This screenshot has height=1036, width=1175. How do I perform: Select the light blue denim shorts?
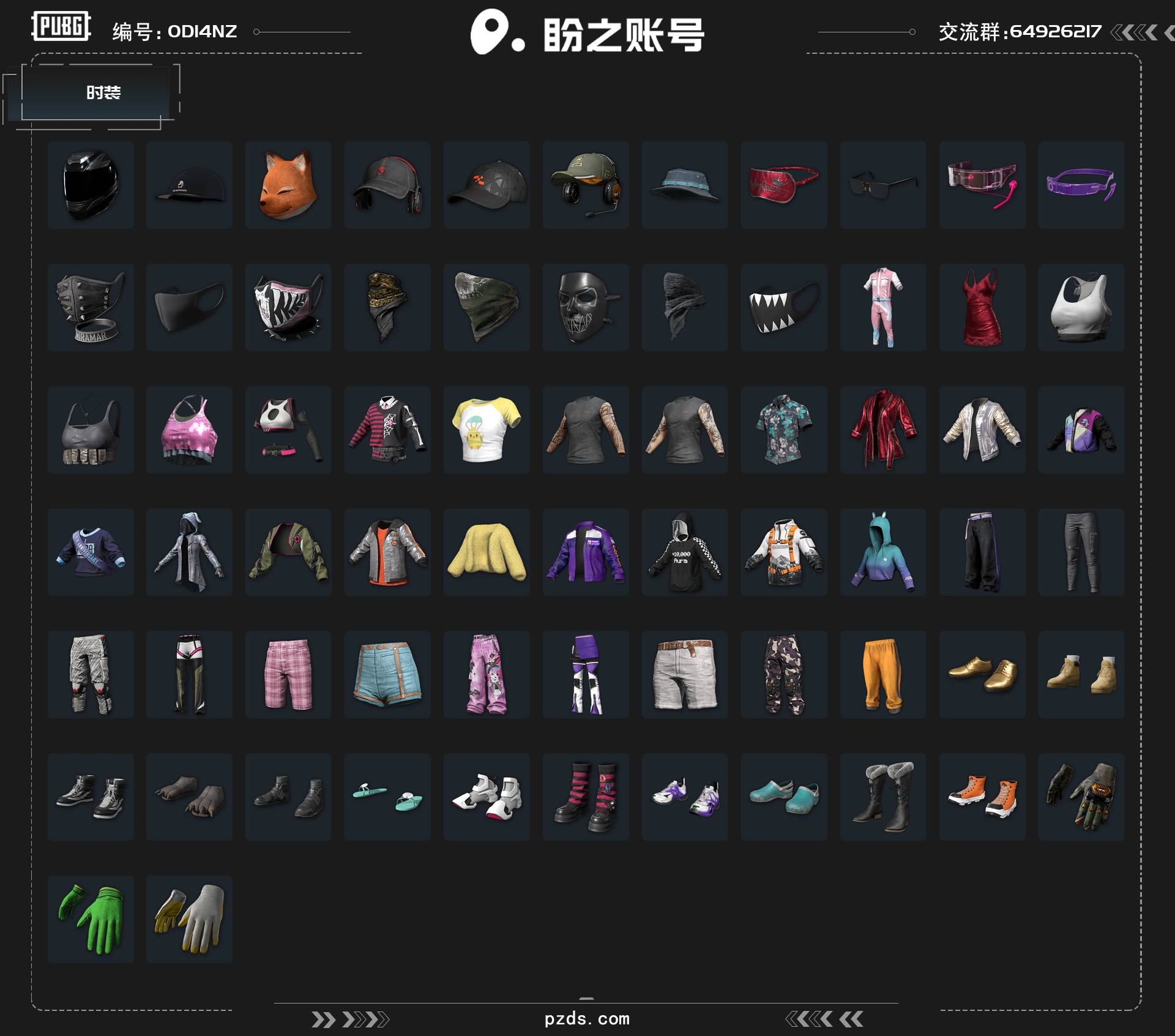[x=387, y=674]
